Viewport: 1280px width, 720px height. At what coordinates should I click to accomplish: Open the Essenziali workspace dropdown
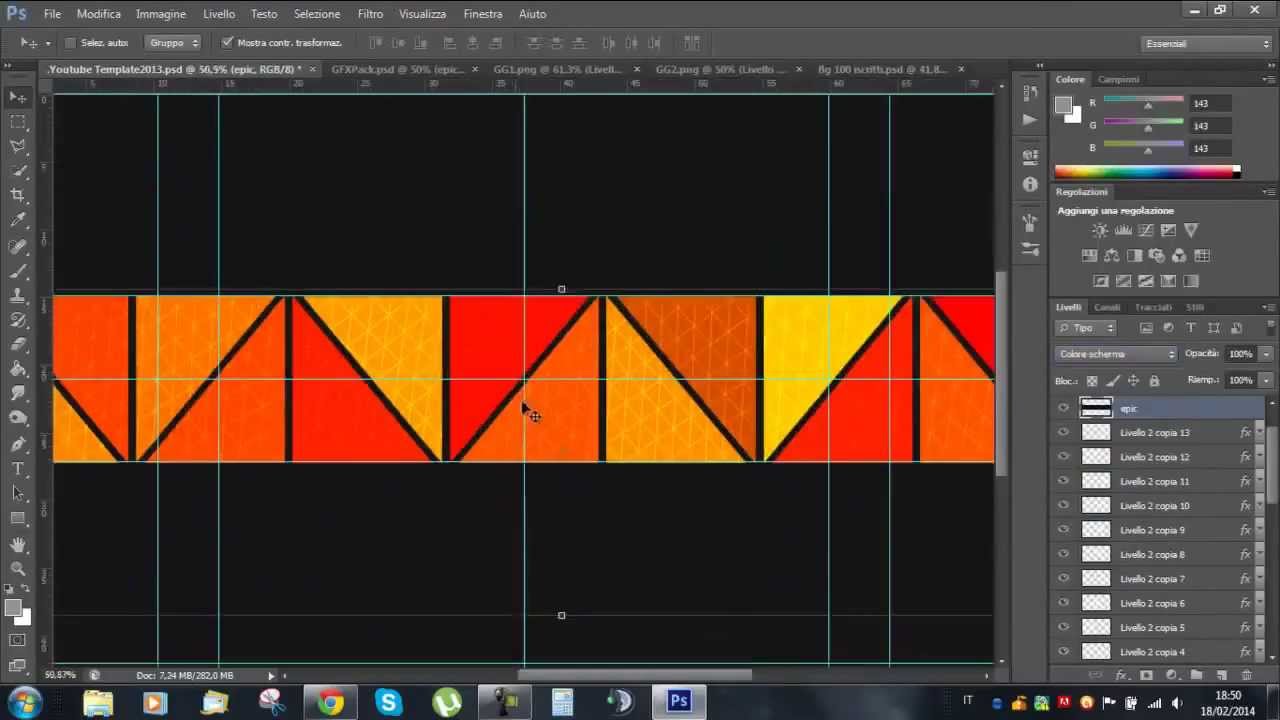1207,44
